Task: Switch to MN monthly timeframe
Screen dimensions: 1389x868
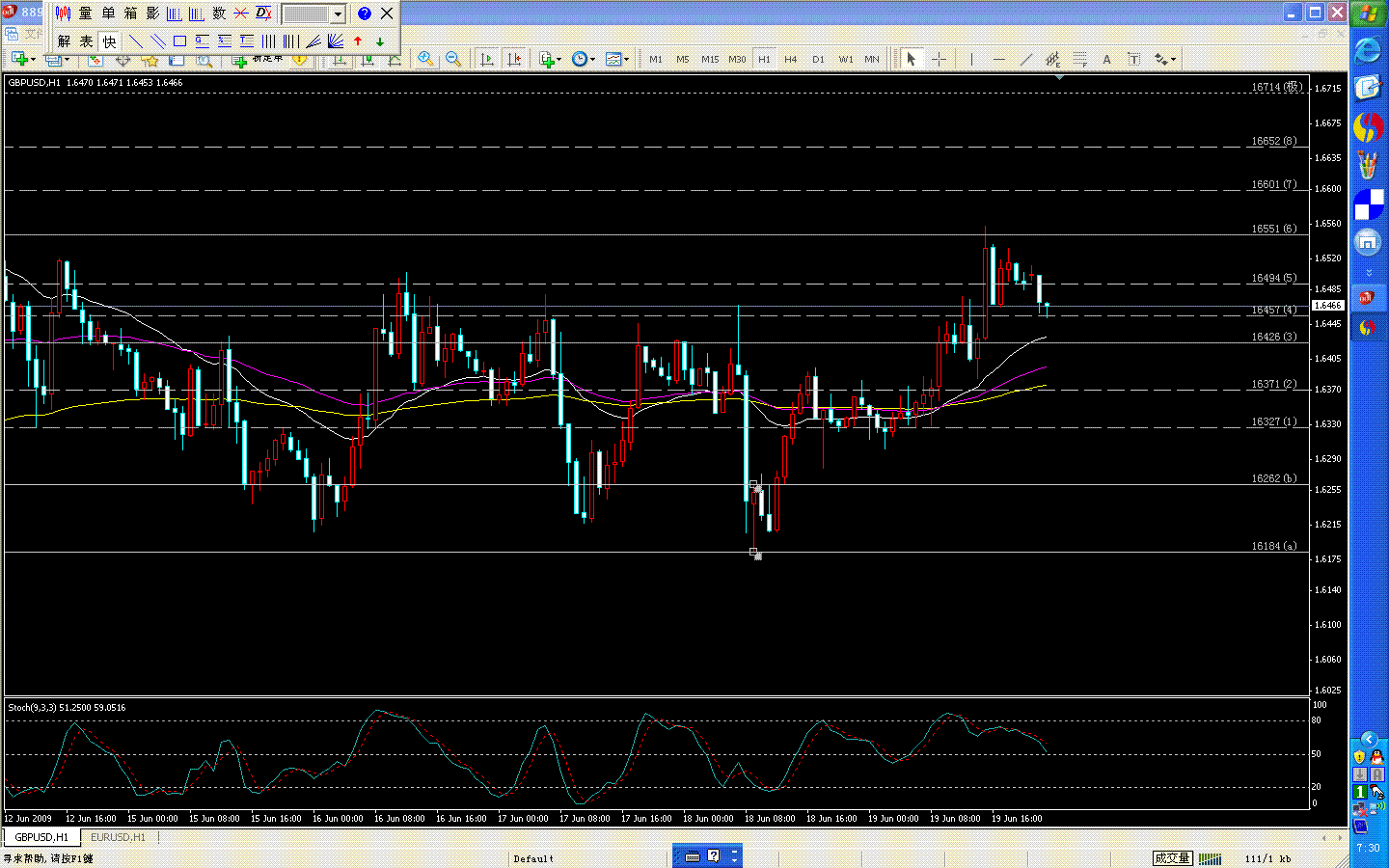Action: click(872, 59)
